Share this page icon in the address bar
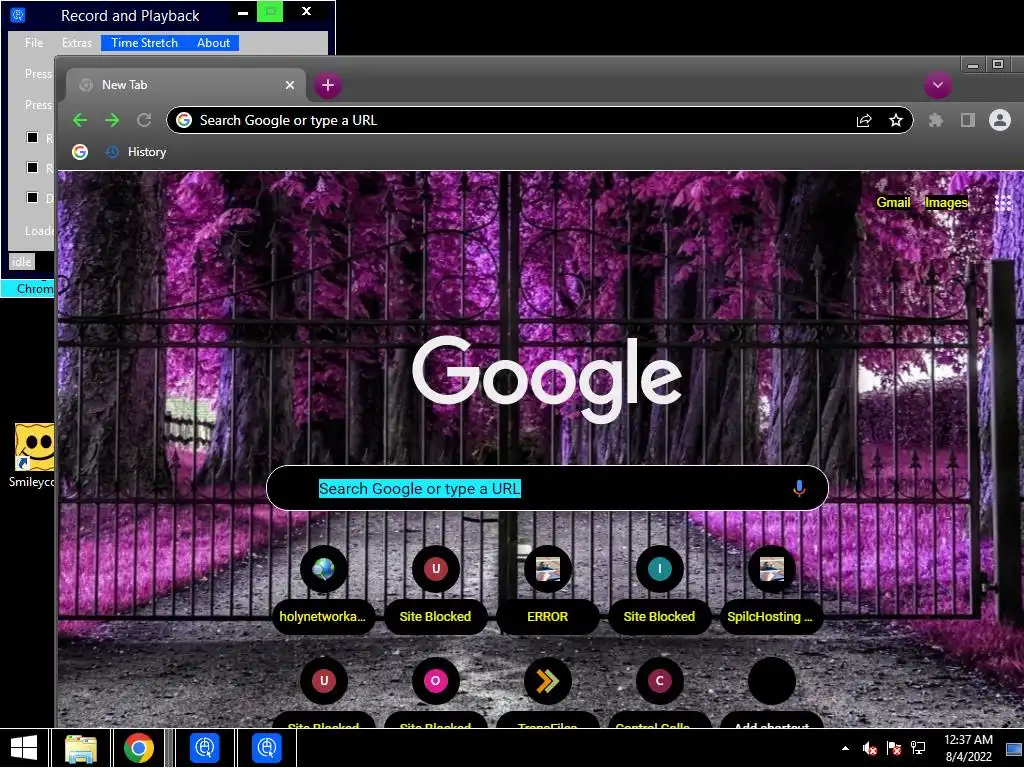The height and width of the screenshot is (768, 1024). coord(864,120)
